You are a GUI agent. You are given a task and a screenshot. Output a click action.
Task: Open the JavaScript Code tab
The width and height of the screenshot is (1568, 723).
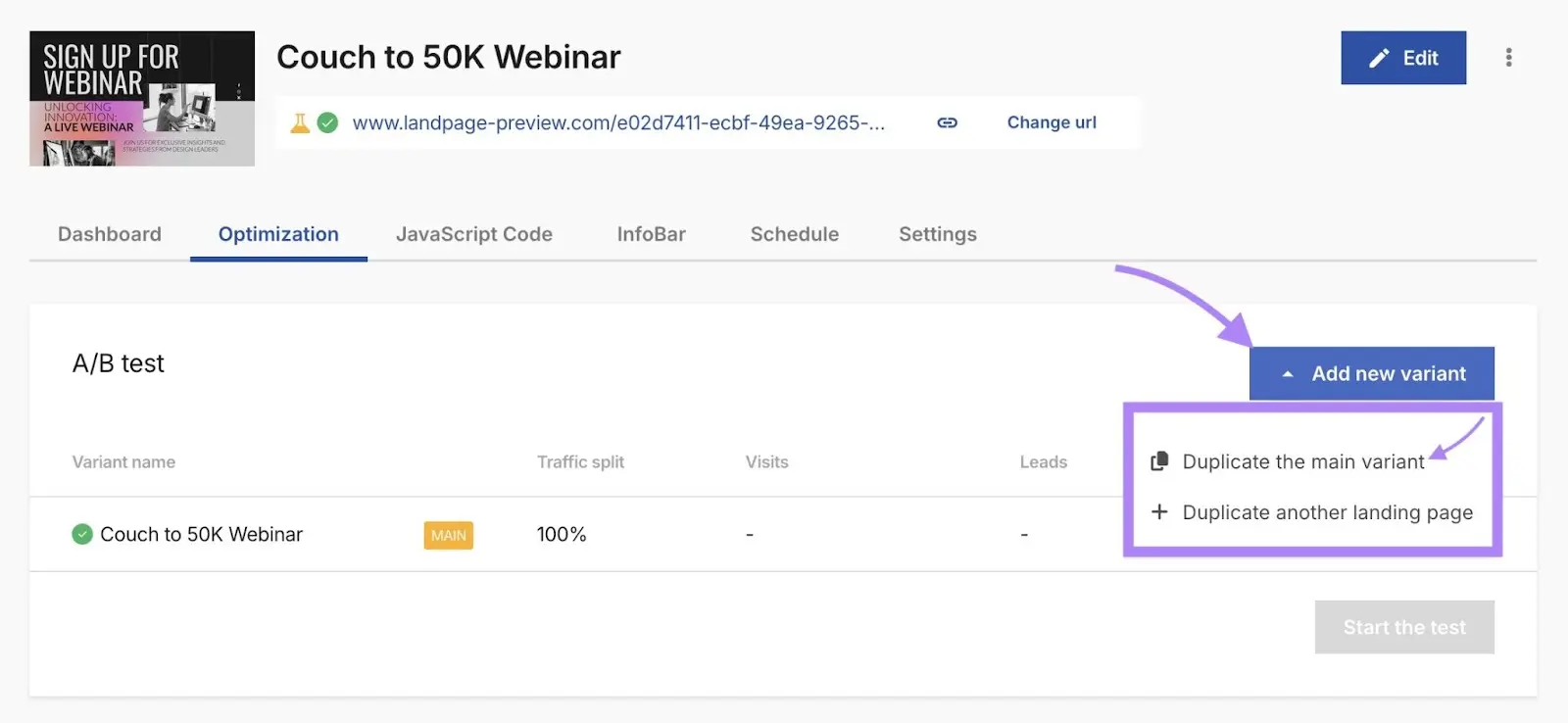point(474,234)
